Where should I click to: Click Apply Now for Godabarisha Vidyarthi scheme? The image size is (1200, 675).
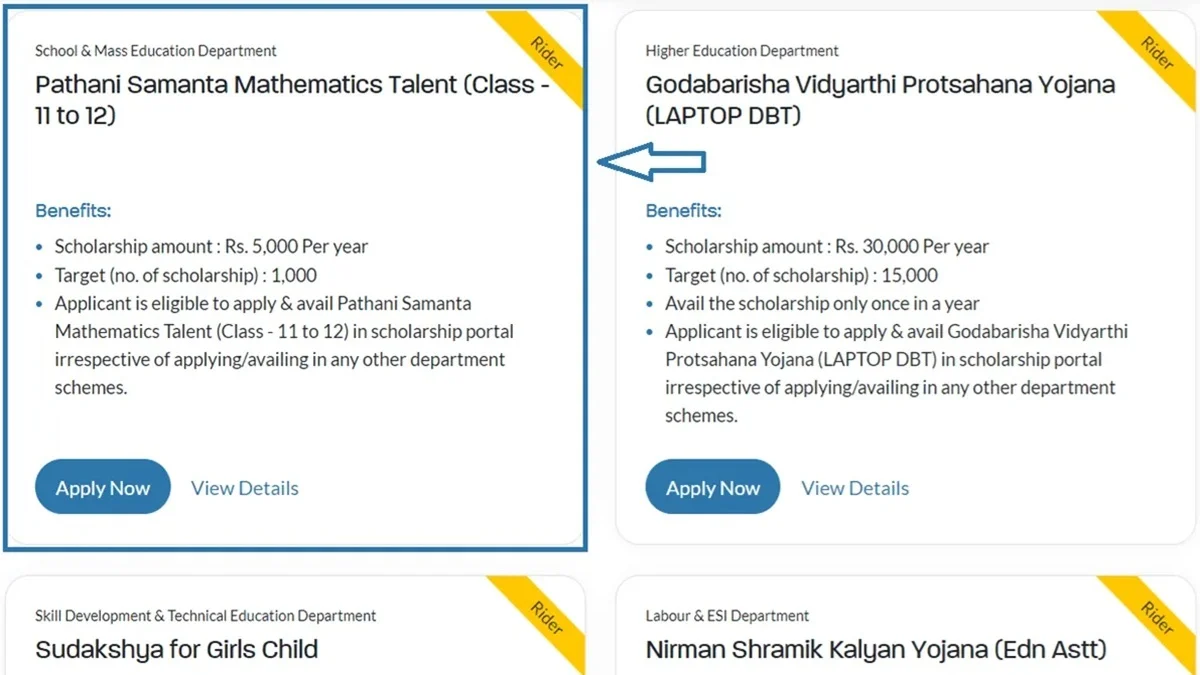[x=712, y=487]
